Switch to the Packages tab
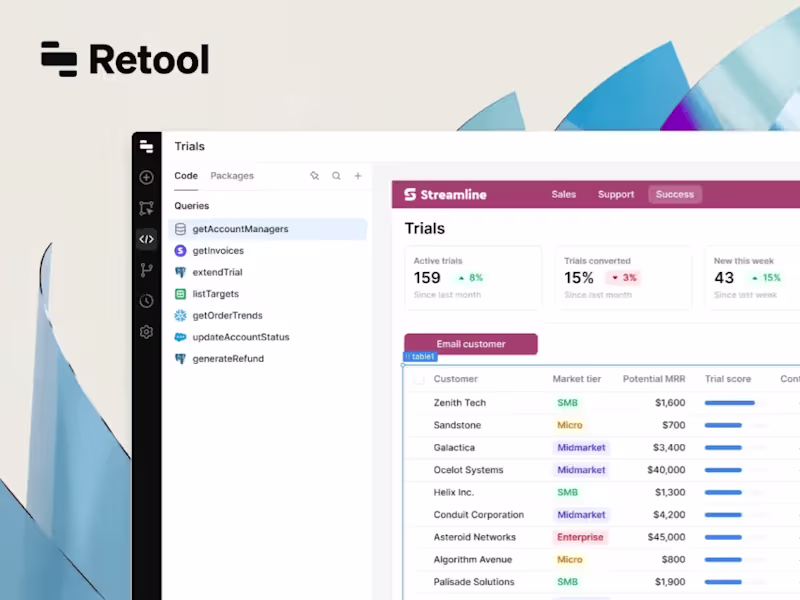The image size is (800, 600). (232, 176)
